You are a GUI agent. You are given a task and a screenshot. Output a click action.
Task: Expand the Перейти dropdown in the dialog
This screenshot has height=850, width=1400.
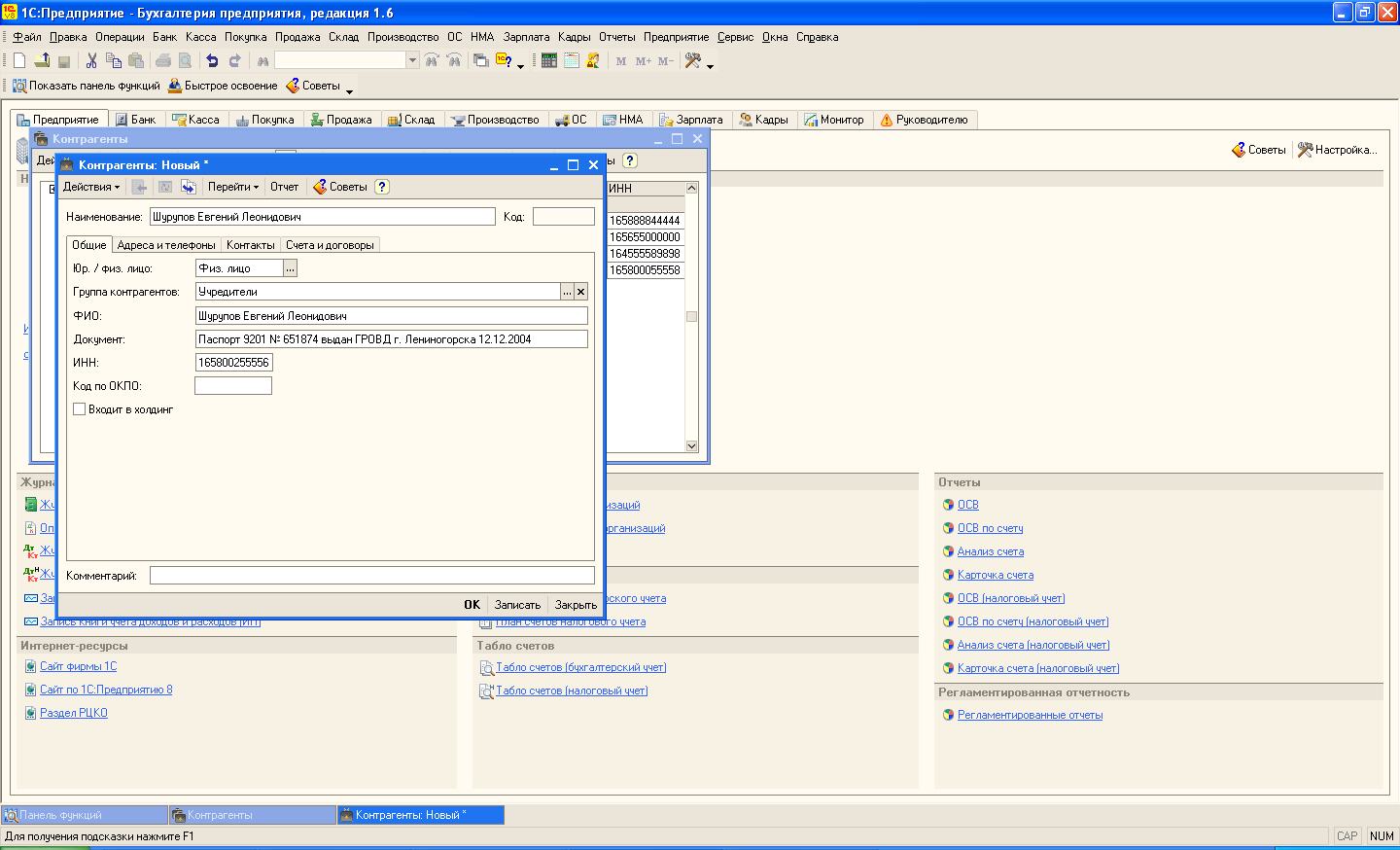click(x=233, y=187)
